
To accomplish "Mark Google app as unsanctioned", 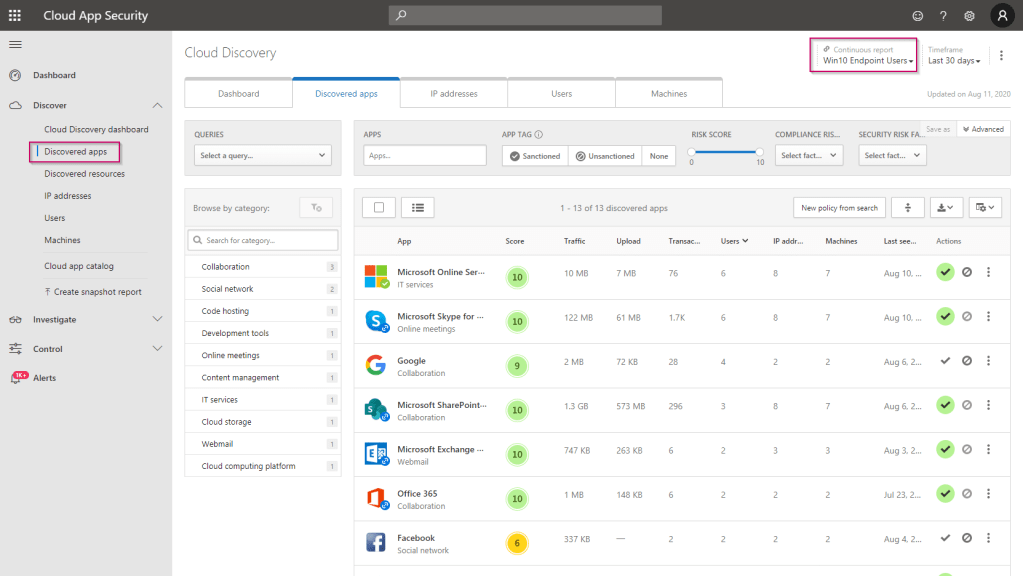I will pos(967,361).
